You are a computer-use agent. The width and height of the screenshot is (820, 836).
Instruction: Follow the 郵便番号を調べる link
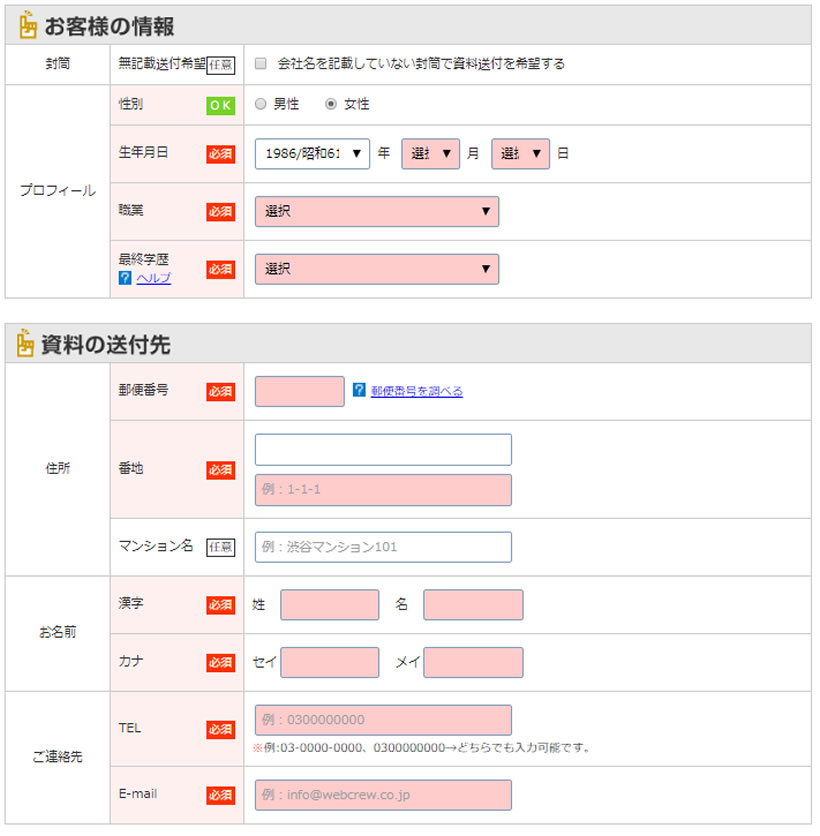[x=416, y=391]
